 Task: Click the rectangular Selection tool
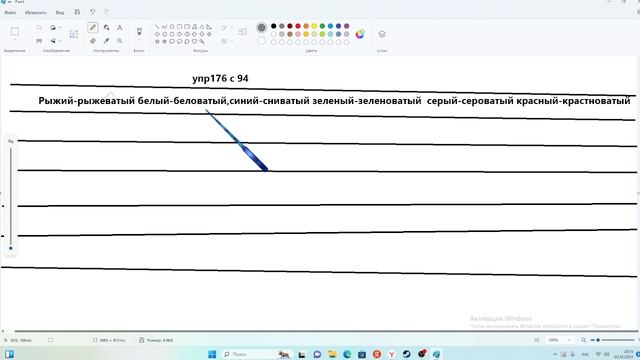click(15, 31)
